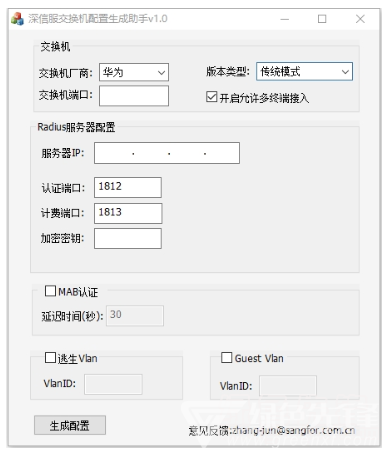Maximize the window using title bar icon
Image resolution: width=388 pixels, height=454 pixels.
click(x=322, y=19)
